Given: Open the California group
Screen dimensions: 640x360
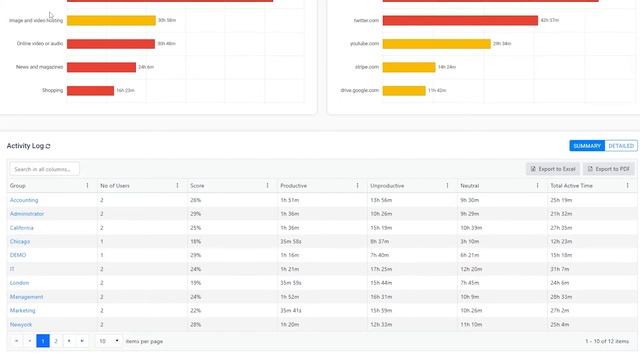Looking at the screenshot, I should pos(22,228).
